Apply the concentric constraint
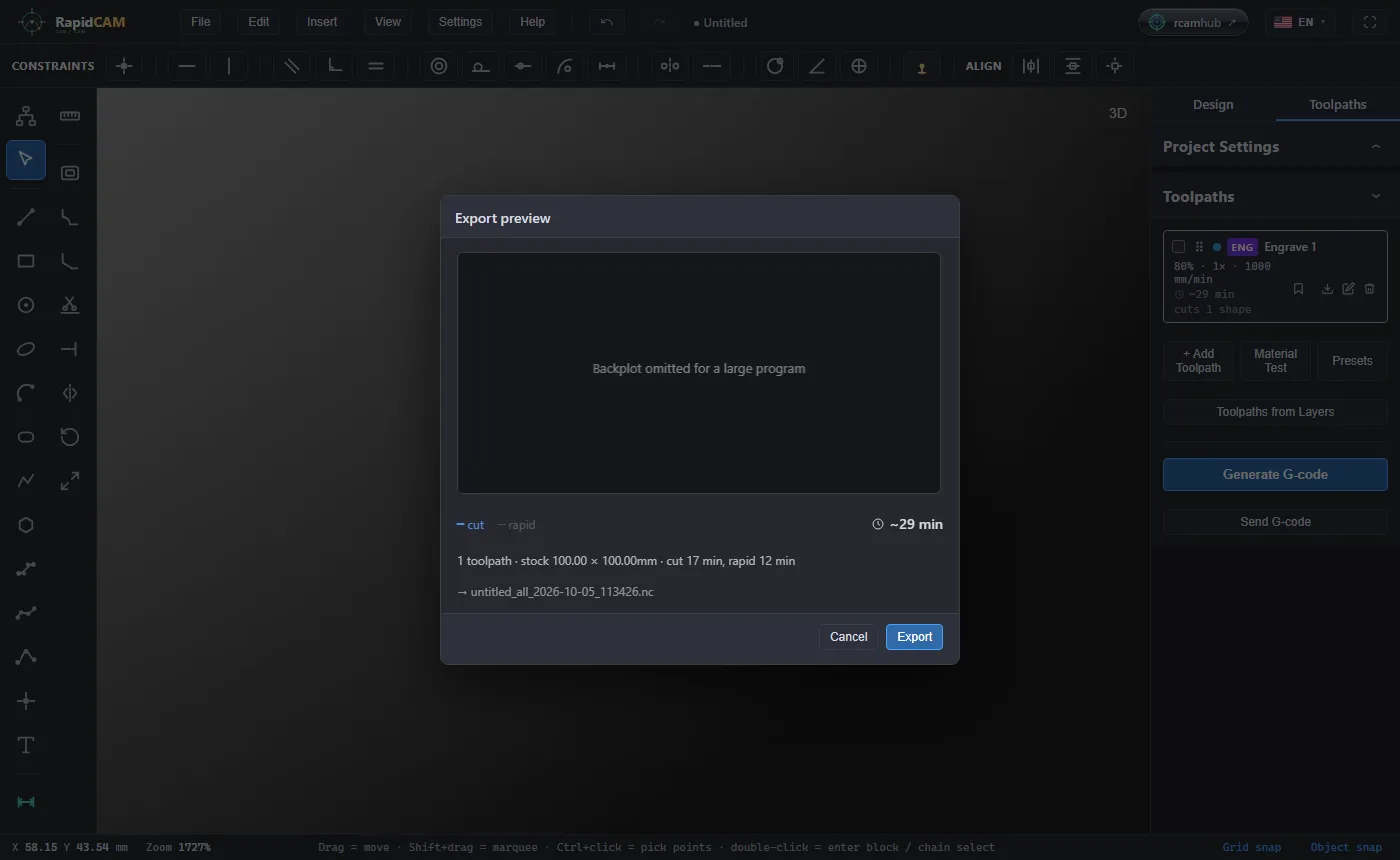Image resolution: width=1400 pixels, height=860 pixels. pos(438,66)
